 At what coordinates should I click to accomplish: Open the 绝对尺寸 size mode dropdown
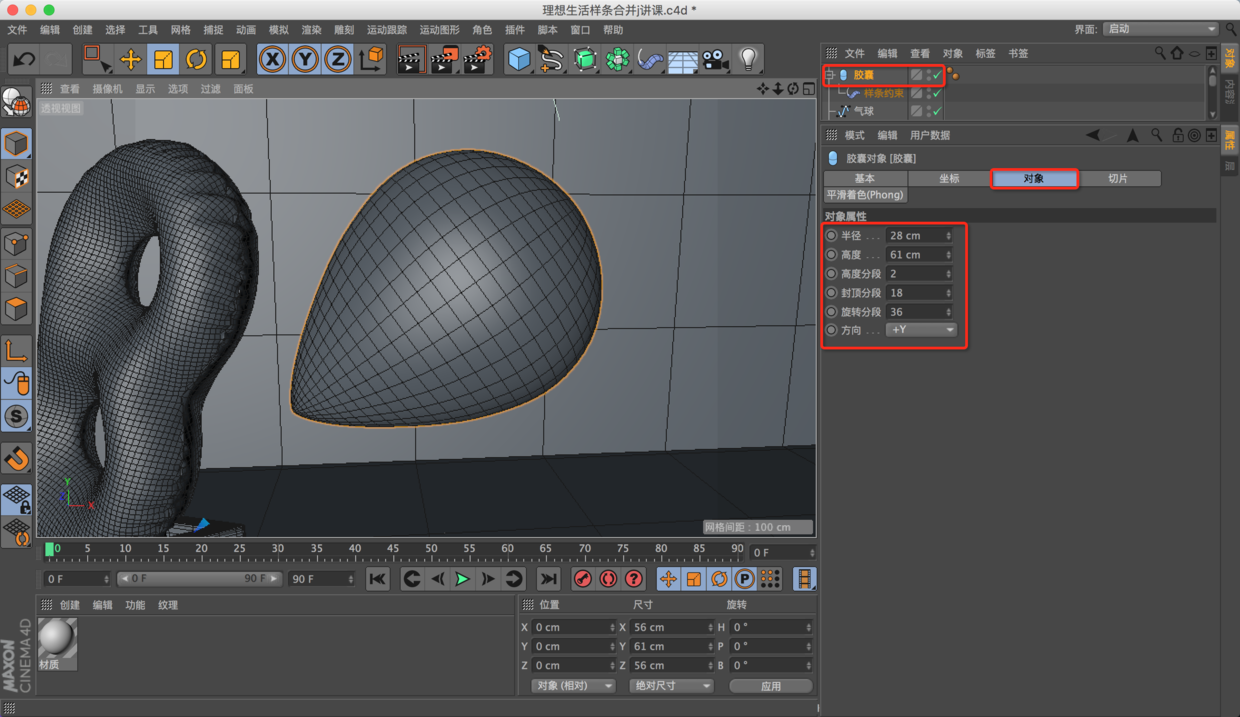coord(670,686)
